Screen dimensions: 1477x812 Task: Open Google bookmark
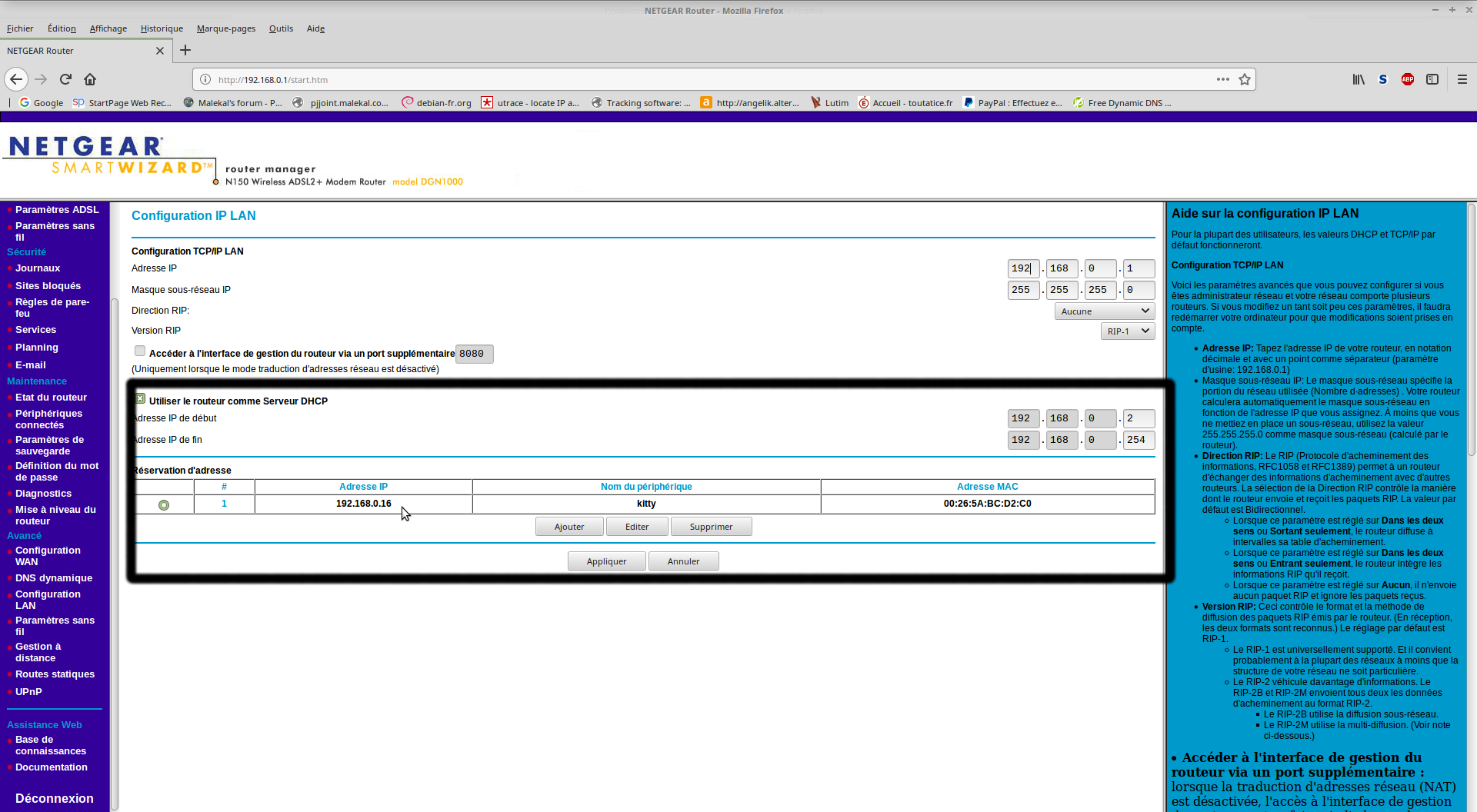(42, 102)
